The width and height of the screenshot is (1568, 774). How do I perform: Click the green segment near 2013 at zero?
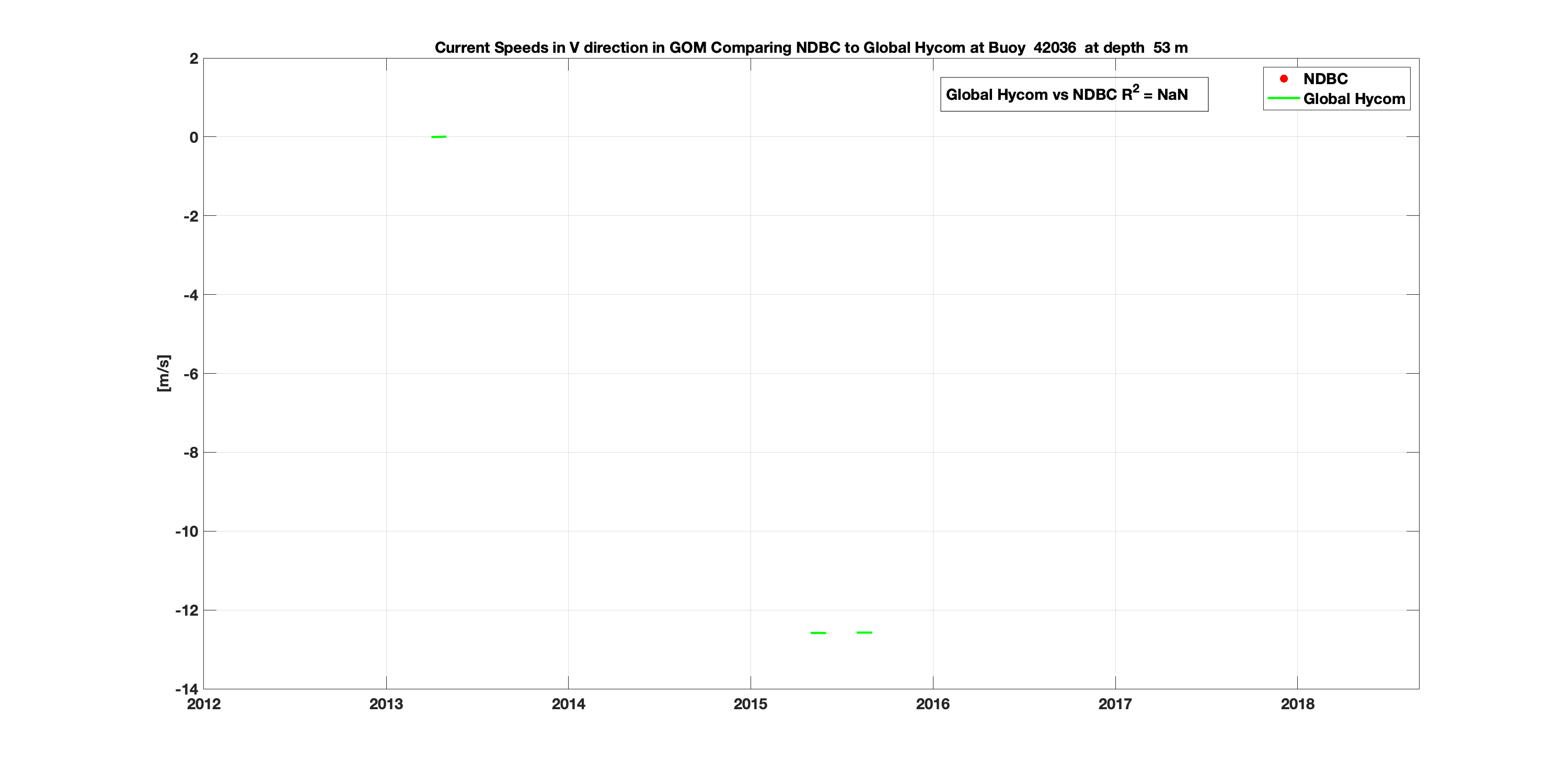pos(439,137)
